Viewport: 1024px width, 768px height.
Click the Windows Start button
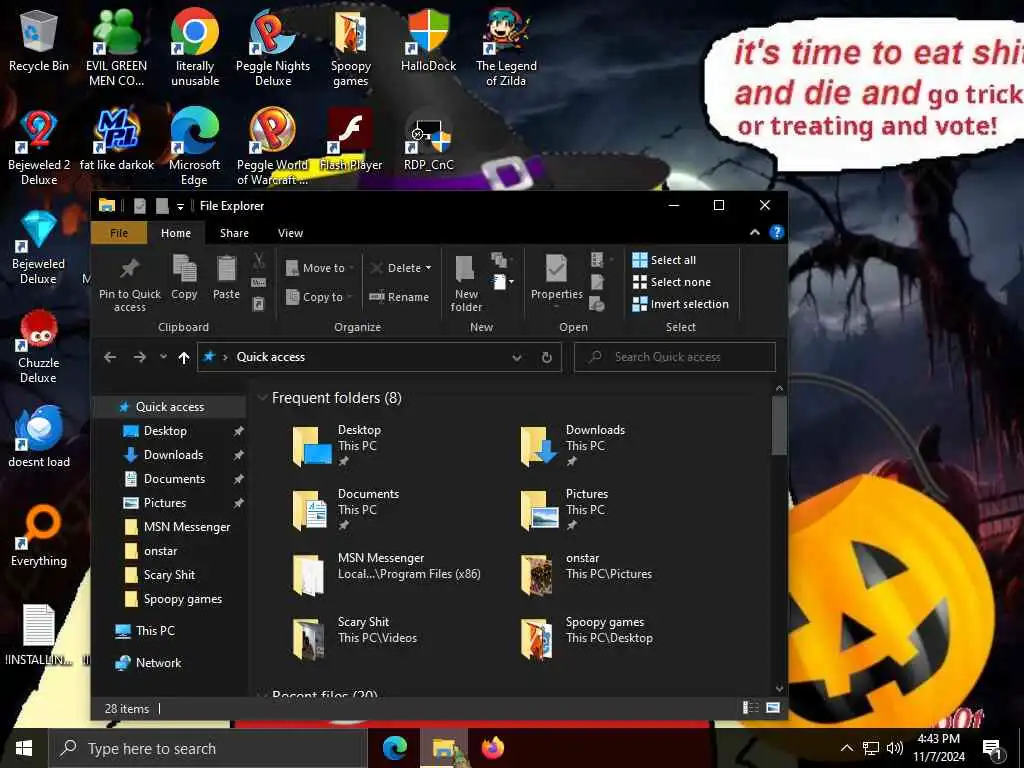coord(24,748)
